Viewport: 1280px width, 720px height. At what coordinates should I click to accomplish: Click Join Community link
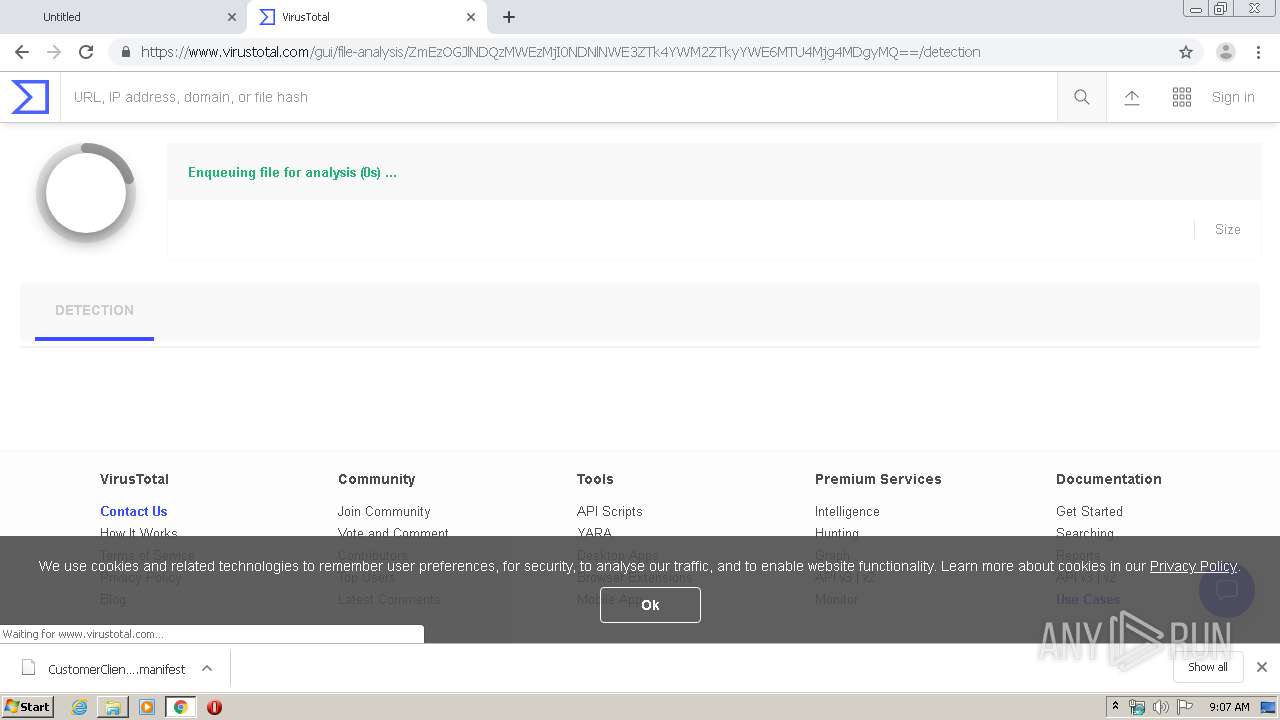tap(384, 511)
